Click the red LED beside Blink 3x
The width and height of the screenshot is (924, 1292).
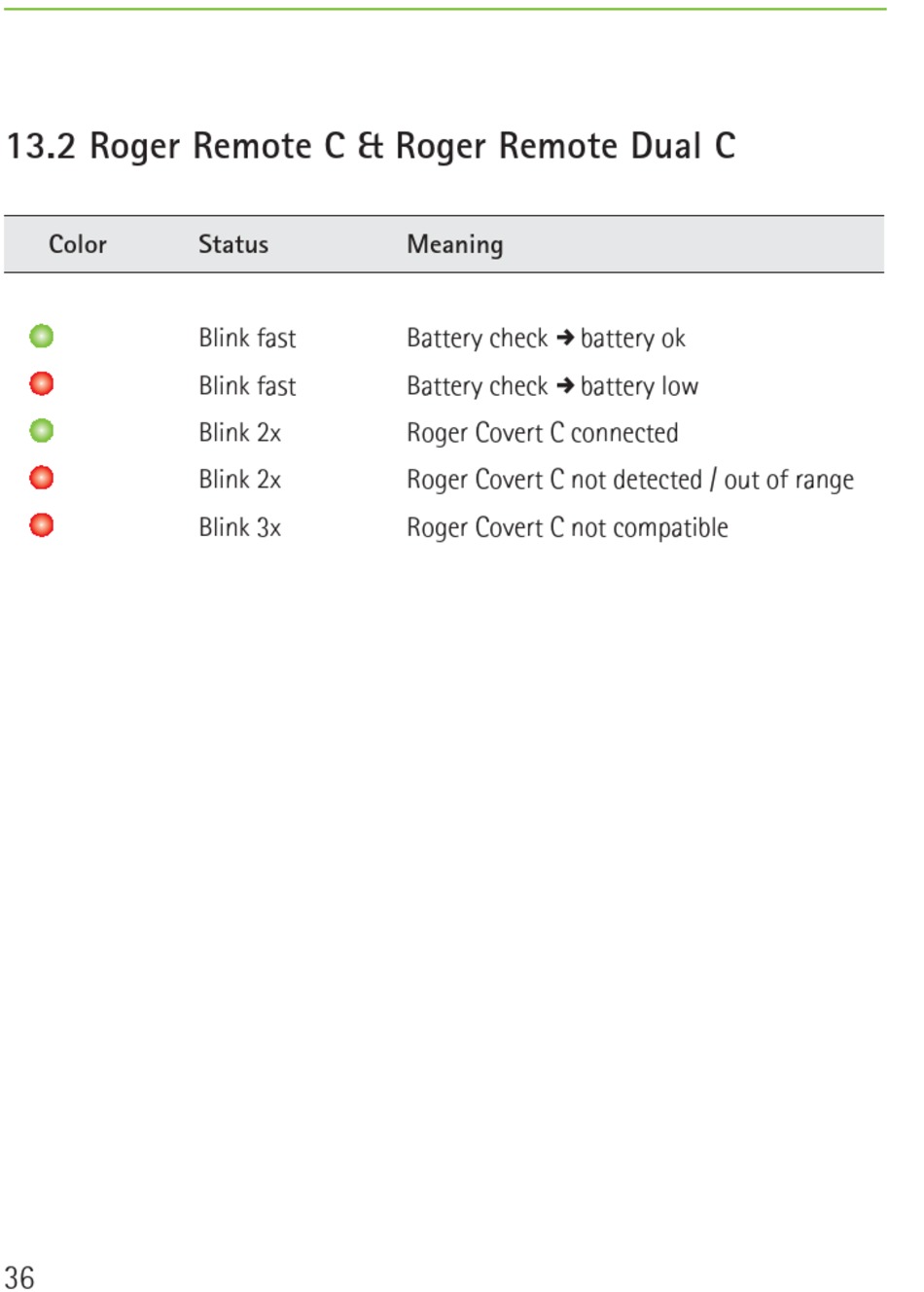[x=42, y=525]
